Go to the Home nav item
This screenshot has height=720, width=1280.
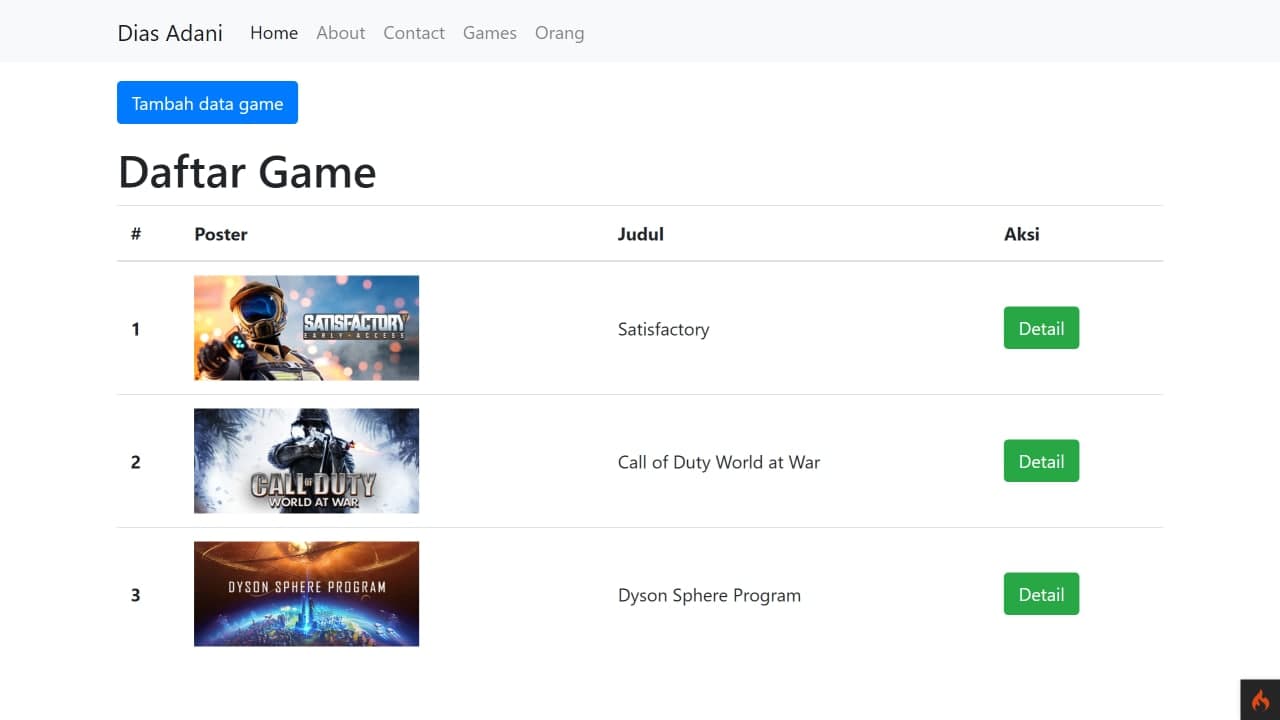tap(274, 33)
